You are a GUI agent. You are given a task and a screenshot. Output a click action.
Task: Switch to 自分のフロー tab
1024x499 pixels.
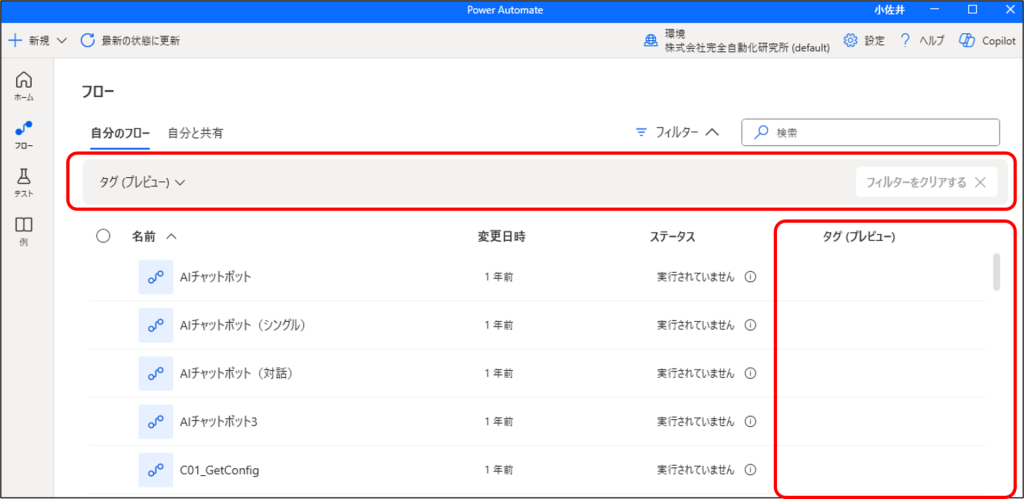[120, 133]
